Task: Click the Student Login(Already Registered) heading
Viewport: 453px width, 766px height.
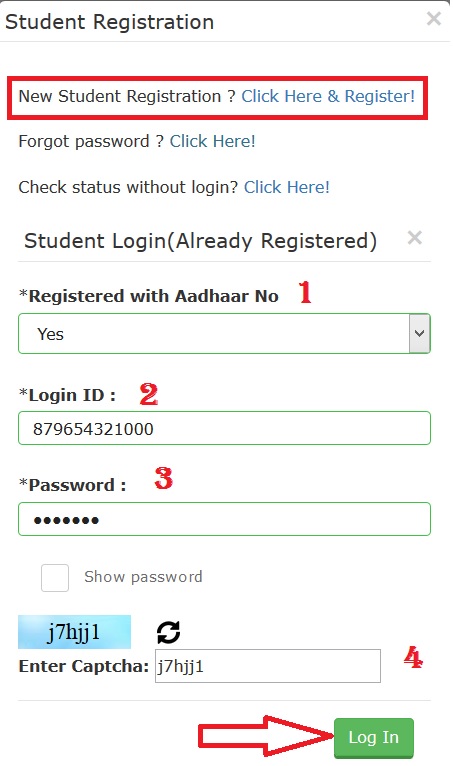Action: click(200, 241)
